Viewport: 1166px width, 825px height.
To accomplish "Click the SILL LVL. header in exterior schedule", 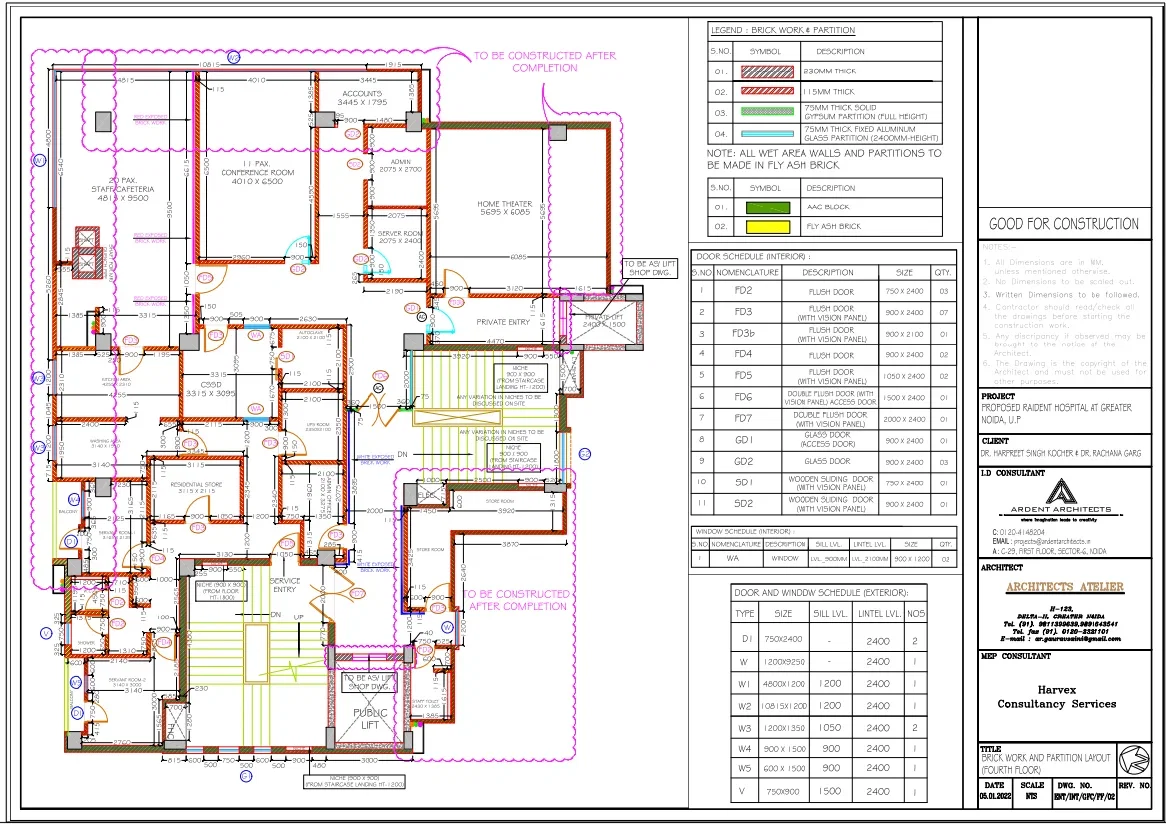I will [x=829, y=614].
